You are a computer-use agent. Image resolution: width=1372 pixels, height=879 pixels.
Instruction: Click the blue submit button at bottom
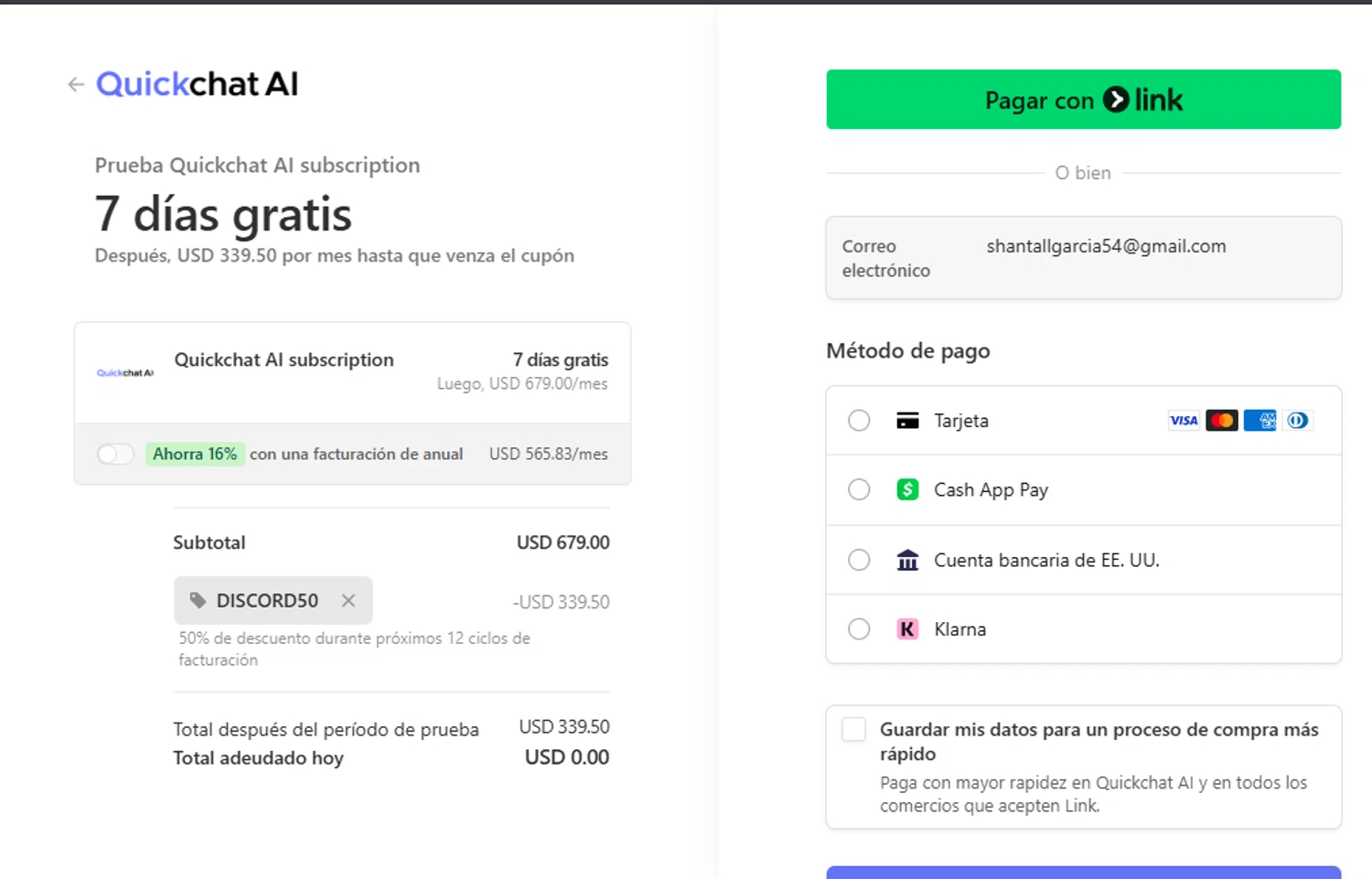pyautogui.click(x=1083, y=873)
